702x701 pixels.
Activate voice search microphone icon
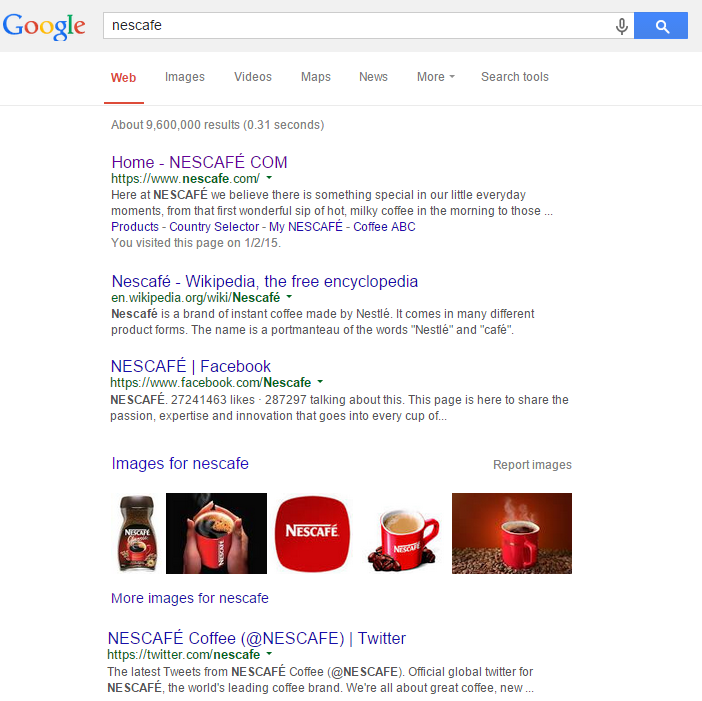click(621, 26)
